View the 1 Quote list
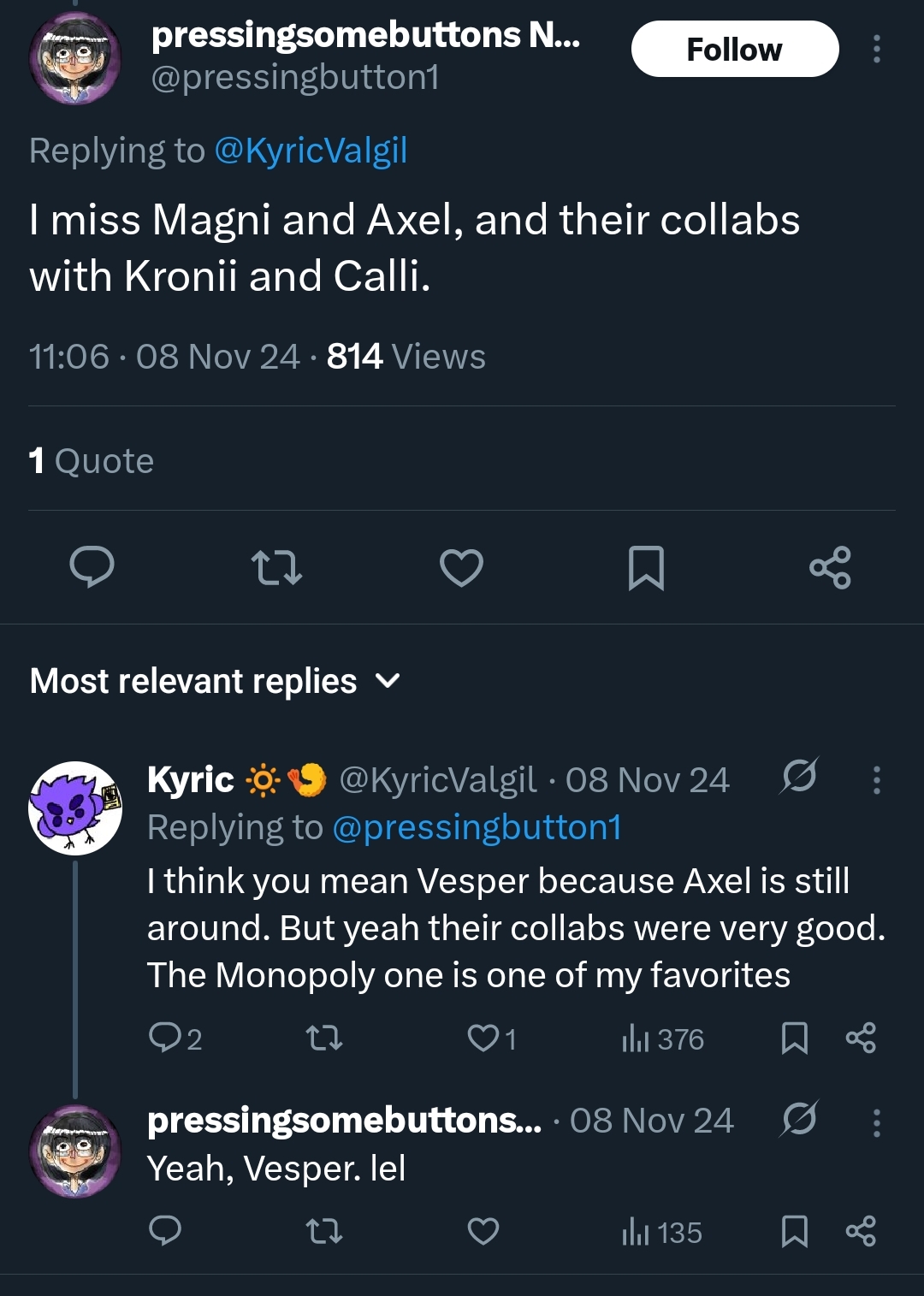The height and width of the screenshot is (1296, 924). click(x=92, y=461)
